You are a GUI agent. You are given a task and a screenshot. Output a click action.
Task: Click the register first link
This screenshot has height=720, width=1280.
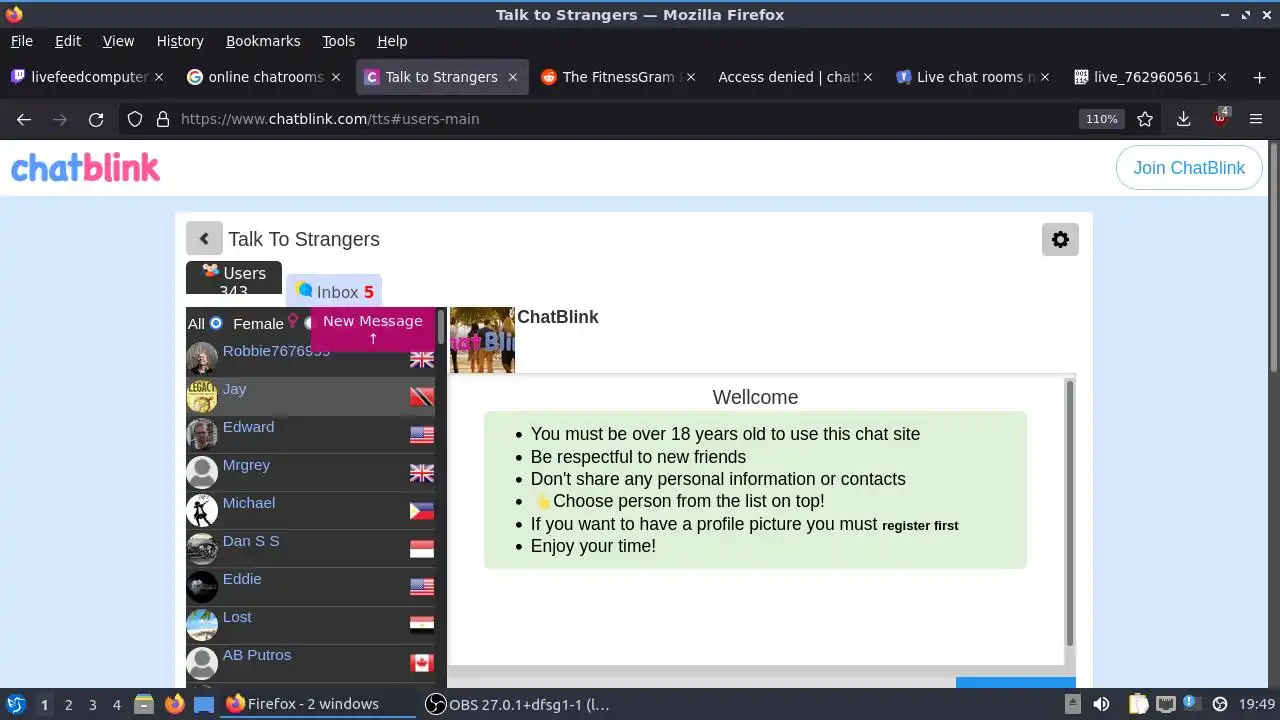click(920, 525)
